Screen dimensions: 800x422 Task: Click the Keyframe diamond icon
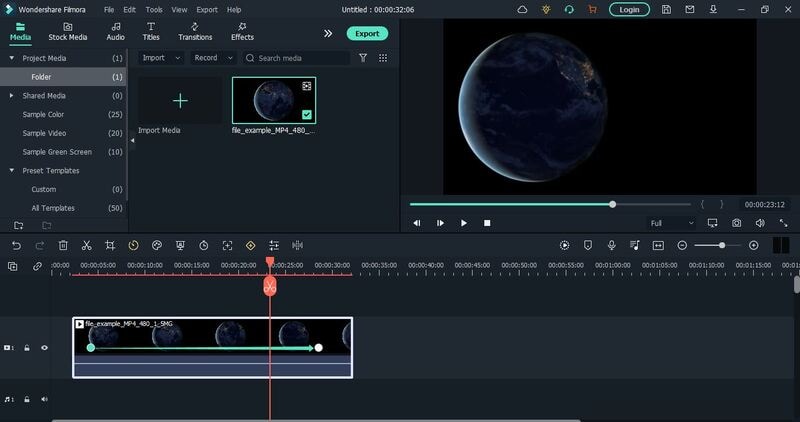(251, 245)
